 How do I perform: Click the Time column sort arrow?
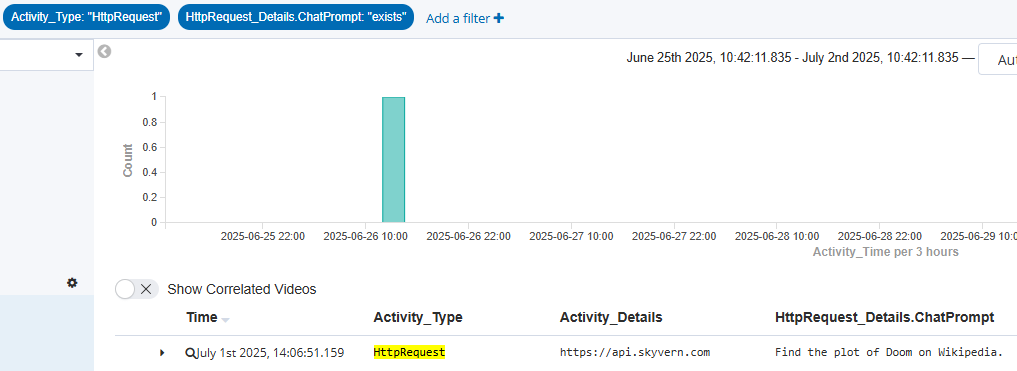(x=225, y=320)
